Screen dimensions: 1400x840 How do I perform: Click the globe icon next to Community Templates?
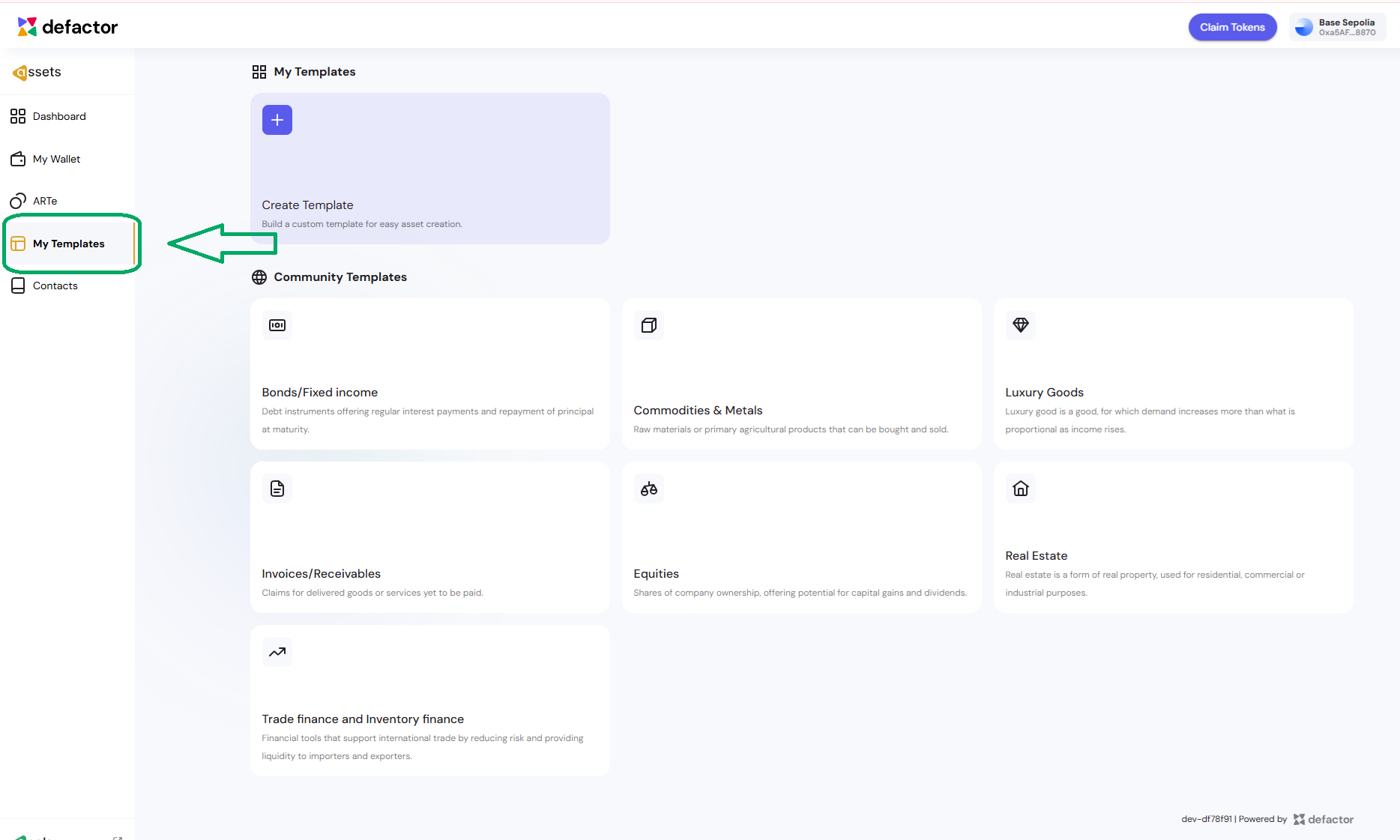coord(259,277)
